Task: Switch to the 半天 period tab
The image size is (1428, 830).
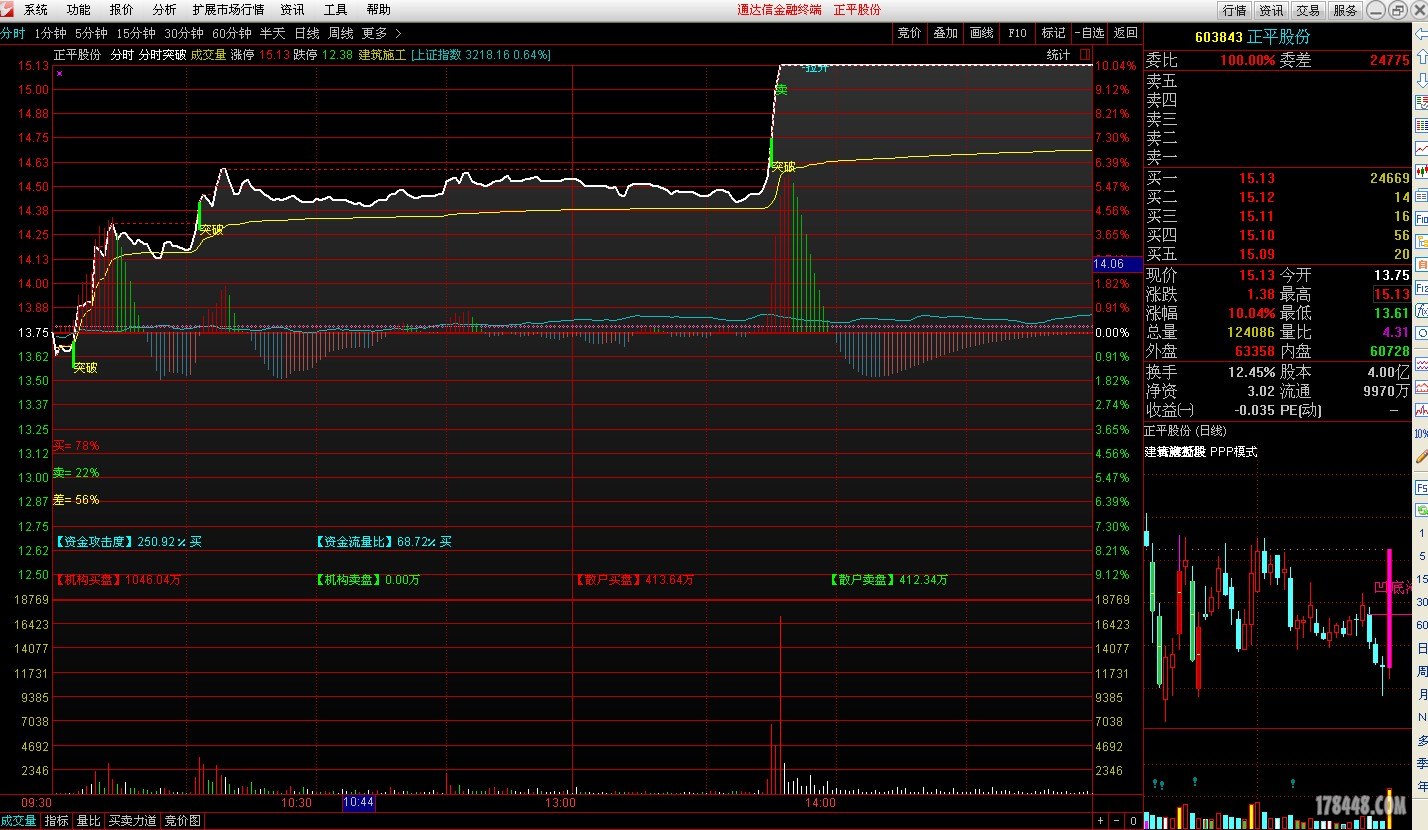Action: [x=272, y=32]
